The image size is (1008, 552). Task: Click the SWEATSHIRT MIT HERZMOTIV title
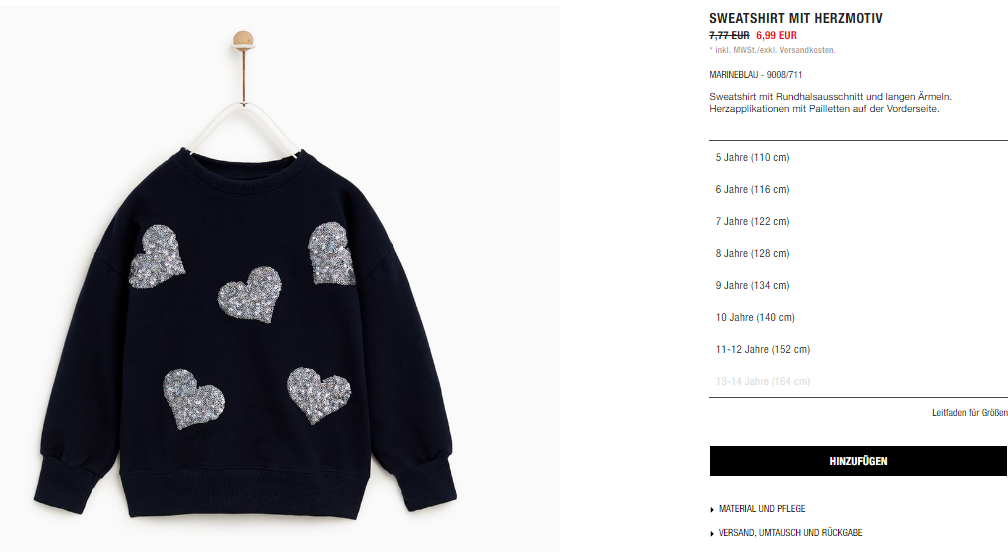point(796,19)
